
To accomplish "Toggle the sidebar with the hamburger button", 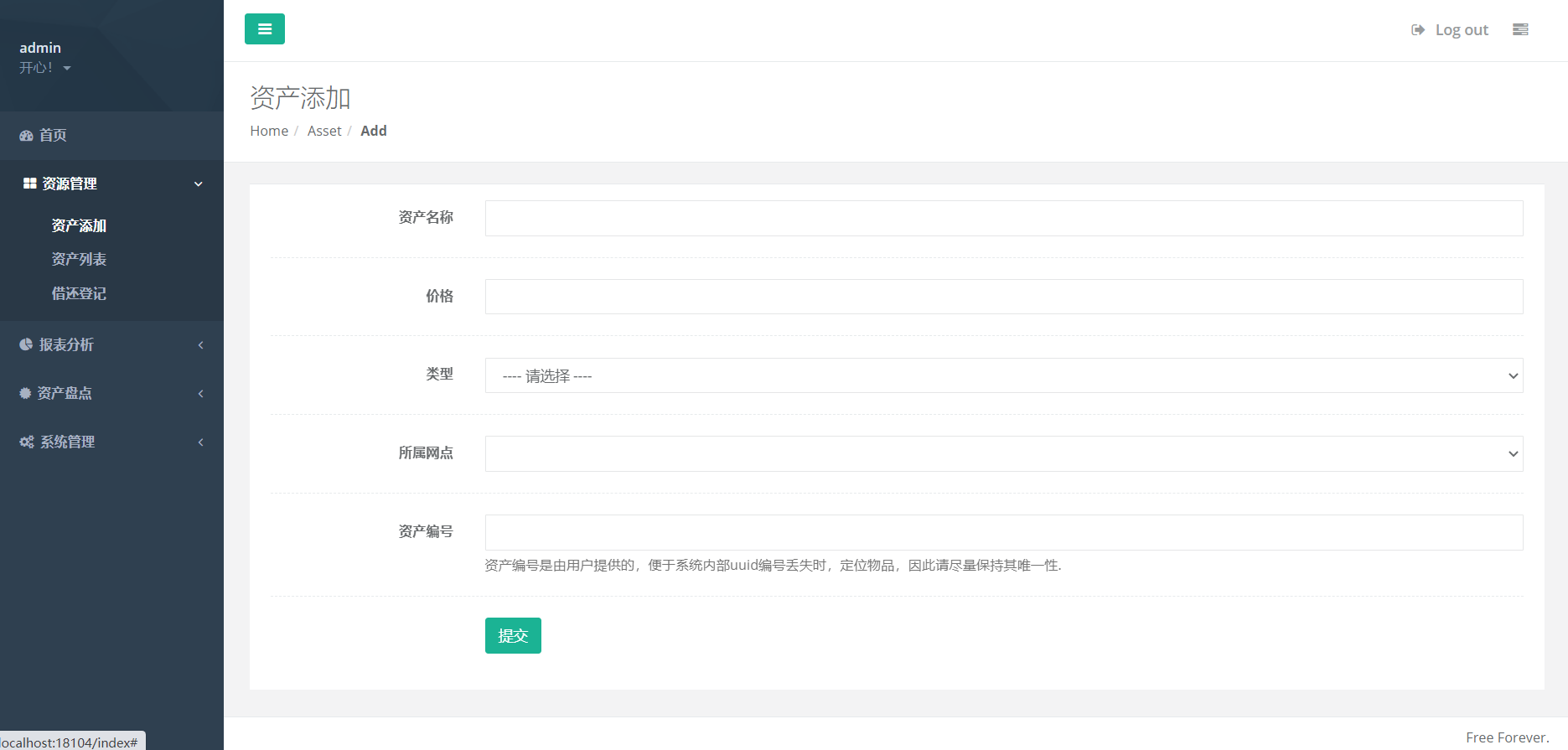I will coord(265,29).
